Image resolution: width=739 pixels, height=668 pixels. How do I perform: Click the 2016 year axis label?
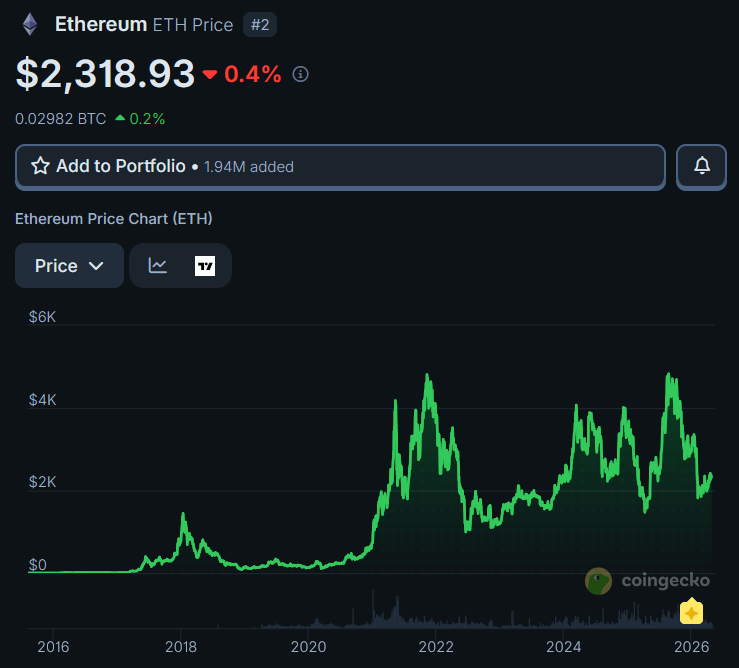[x=53, y=647]
